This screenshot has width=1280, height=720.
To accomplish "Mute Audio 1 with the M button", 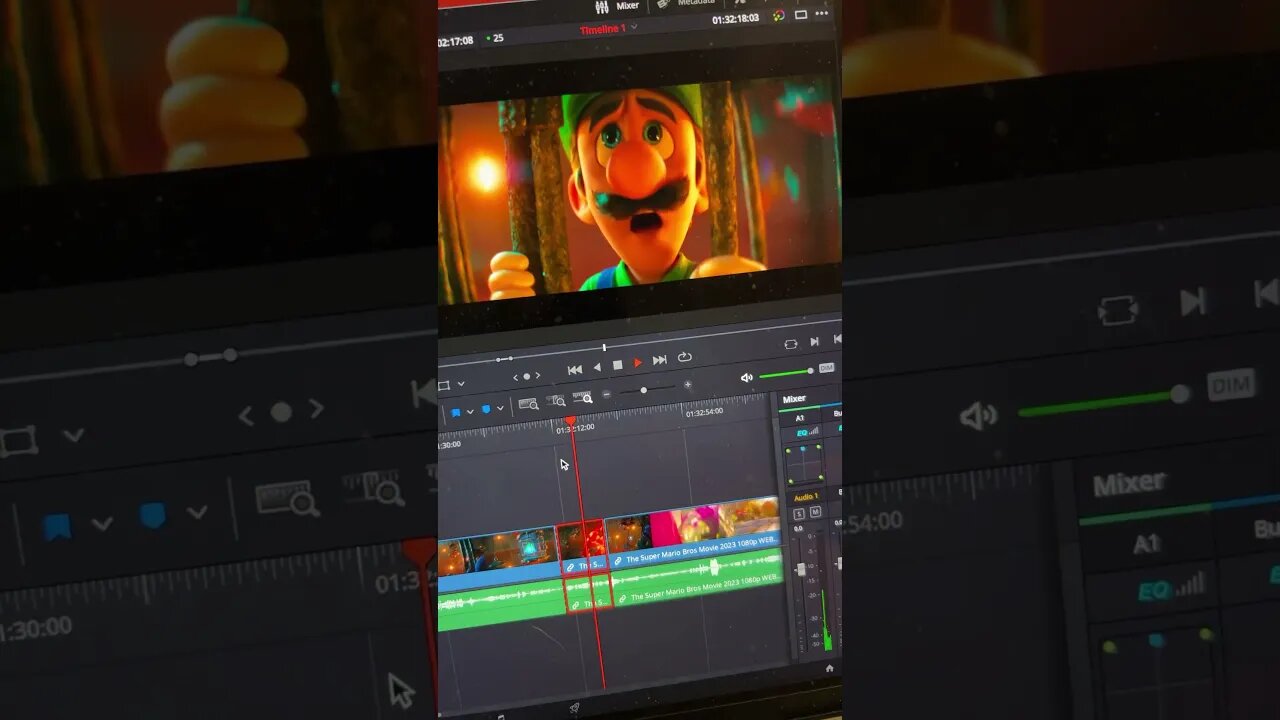I will click(x=815, y=512).
